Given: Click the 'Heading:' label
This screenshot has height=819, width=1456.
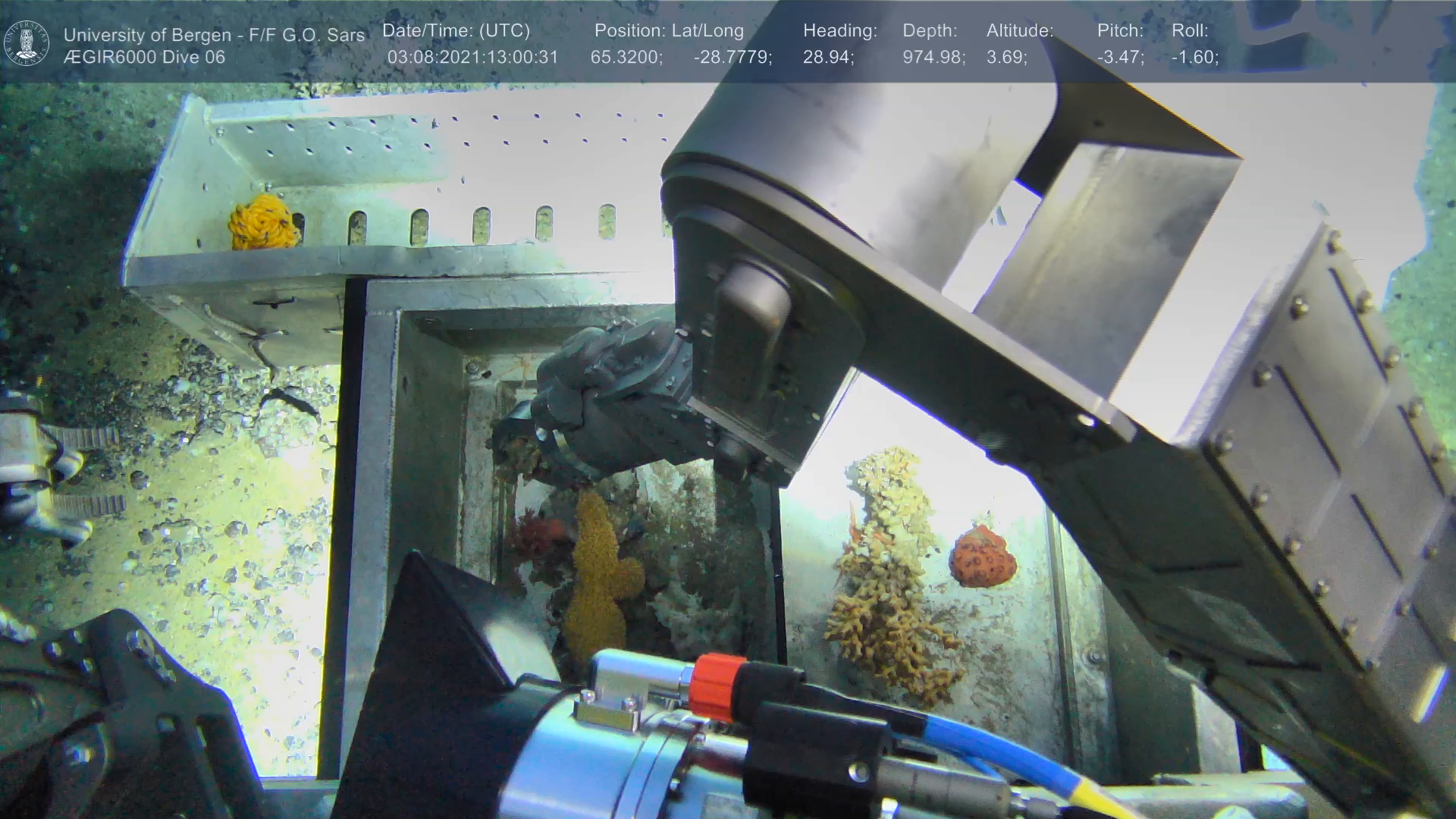Looking at the screenshot, I should pos(839,30).
